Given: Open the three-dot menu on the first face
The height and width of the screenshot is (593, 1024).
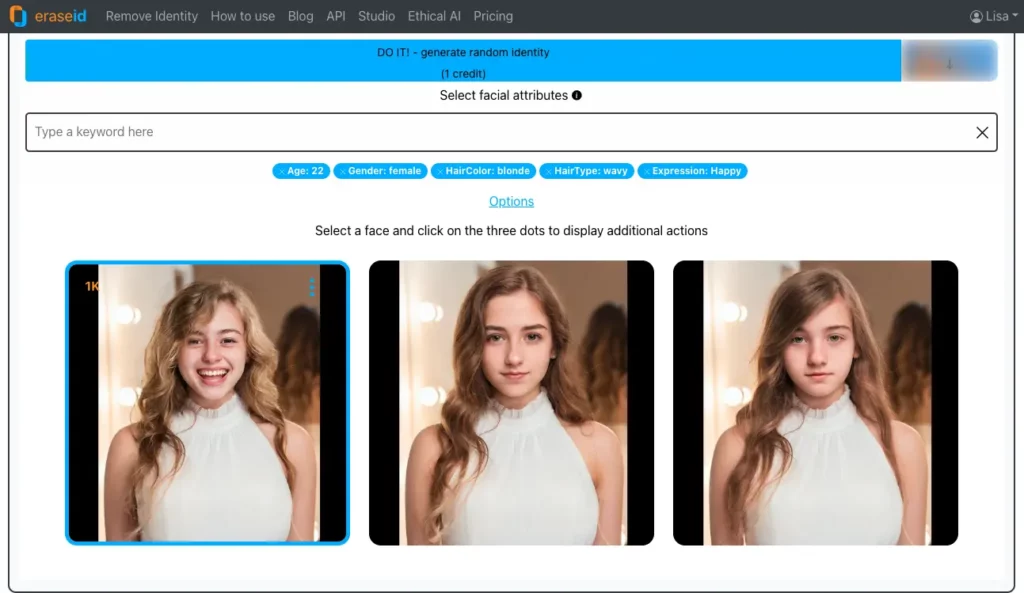Looking at the screenshot, I should (310, 287).
